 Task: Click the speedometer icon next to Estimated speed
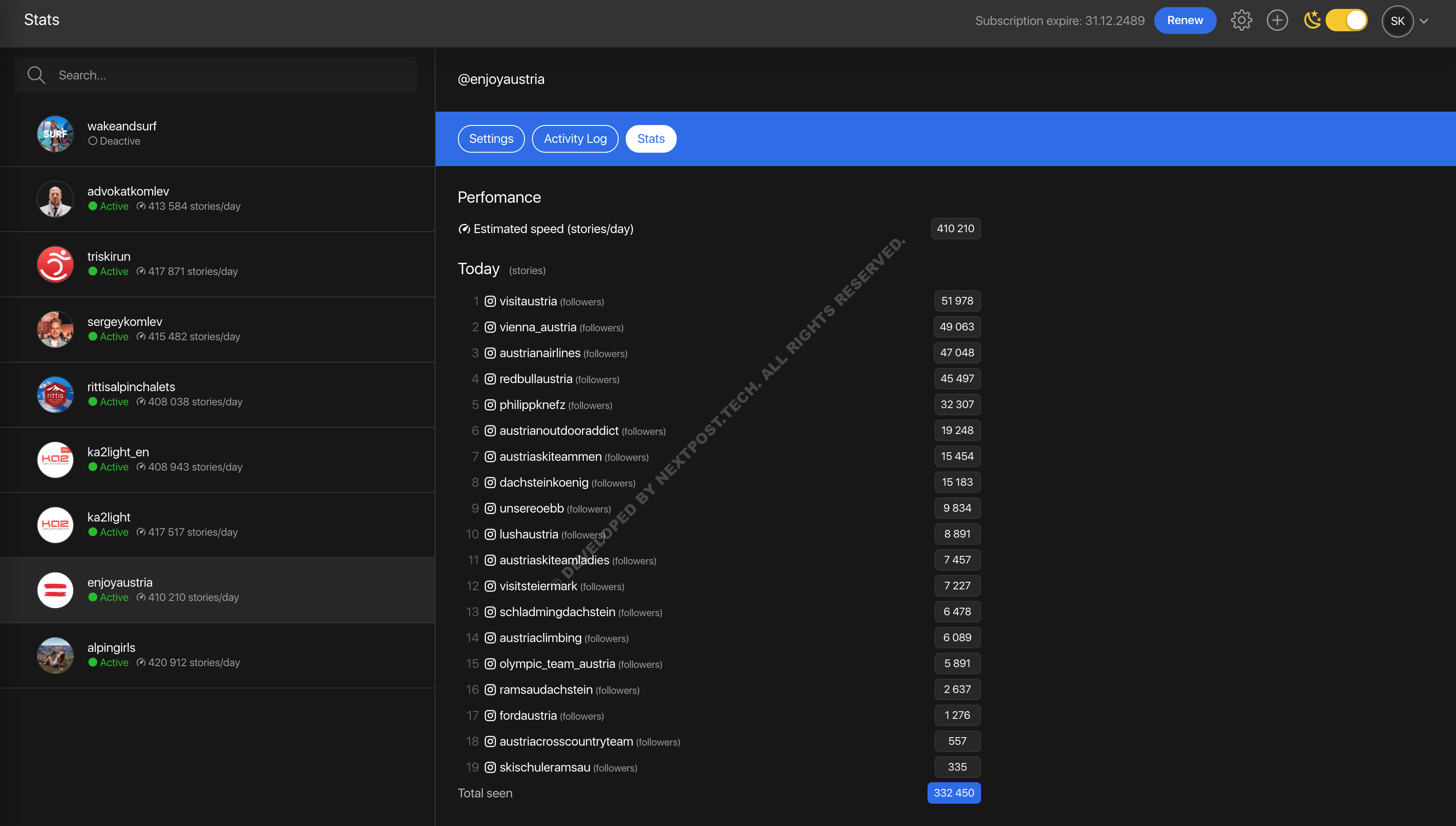pyautogui.click(x=464, y=229)
